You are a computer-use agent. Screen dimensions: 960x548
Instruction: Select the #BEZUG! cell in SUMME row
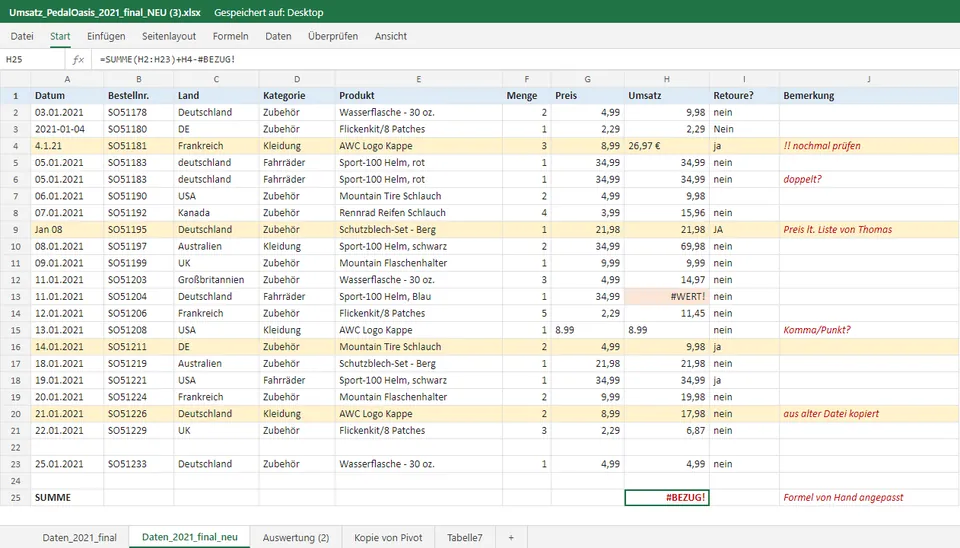point(667,497)
